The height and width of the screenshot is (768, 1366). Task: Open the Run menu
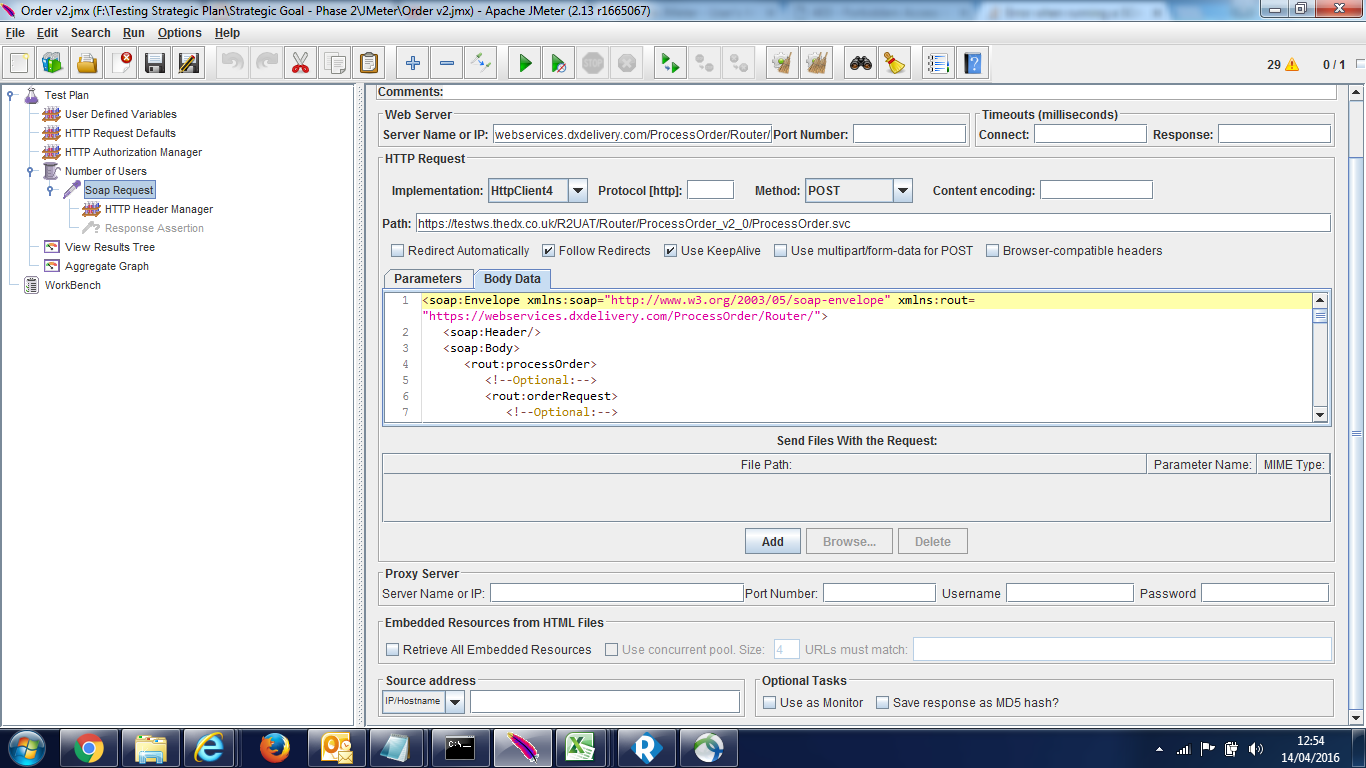coord(134,33)
